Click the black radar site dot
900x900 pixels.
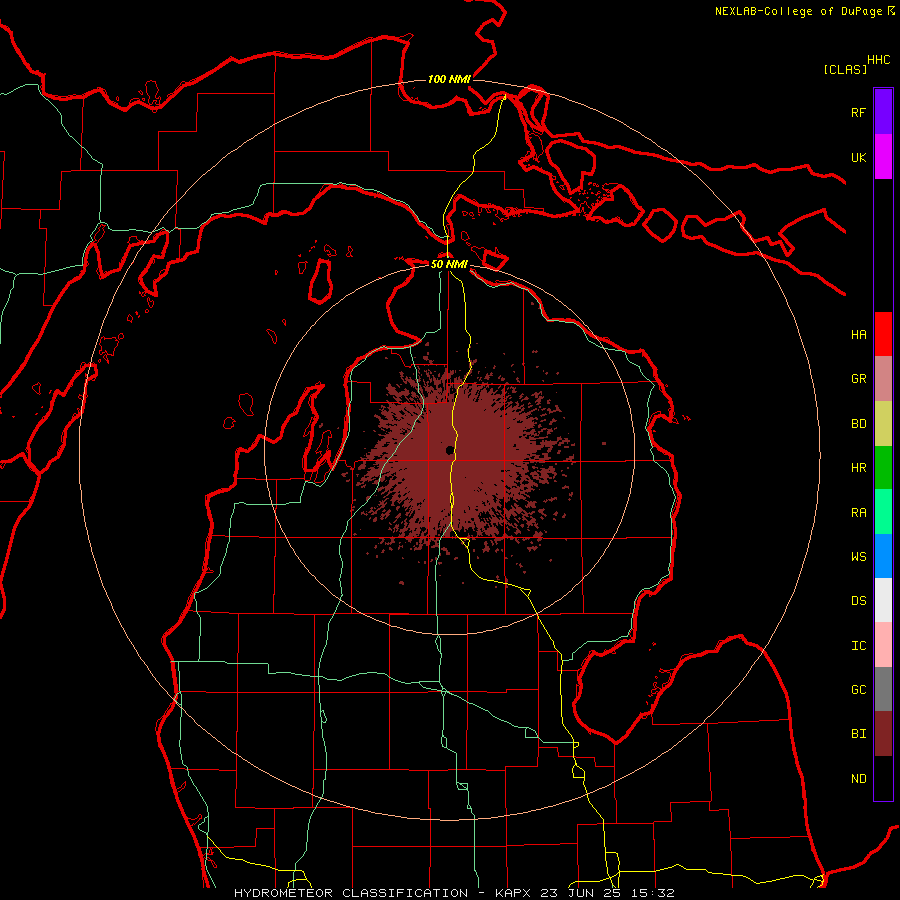tap(449, 451)
